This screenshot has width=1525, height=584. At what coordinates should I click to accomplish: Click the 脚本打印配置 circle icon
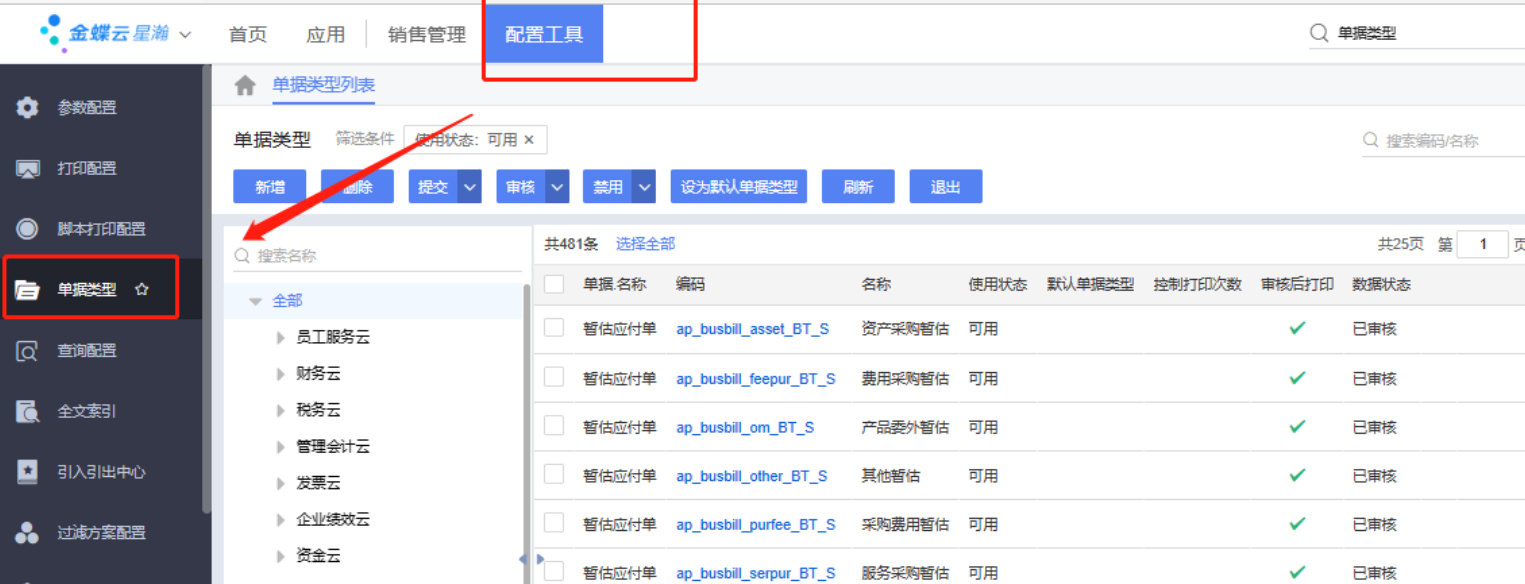pos(28,229)
